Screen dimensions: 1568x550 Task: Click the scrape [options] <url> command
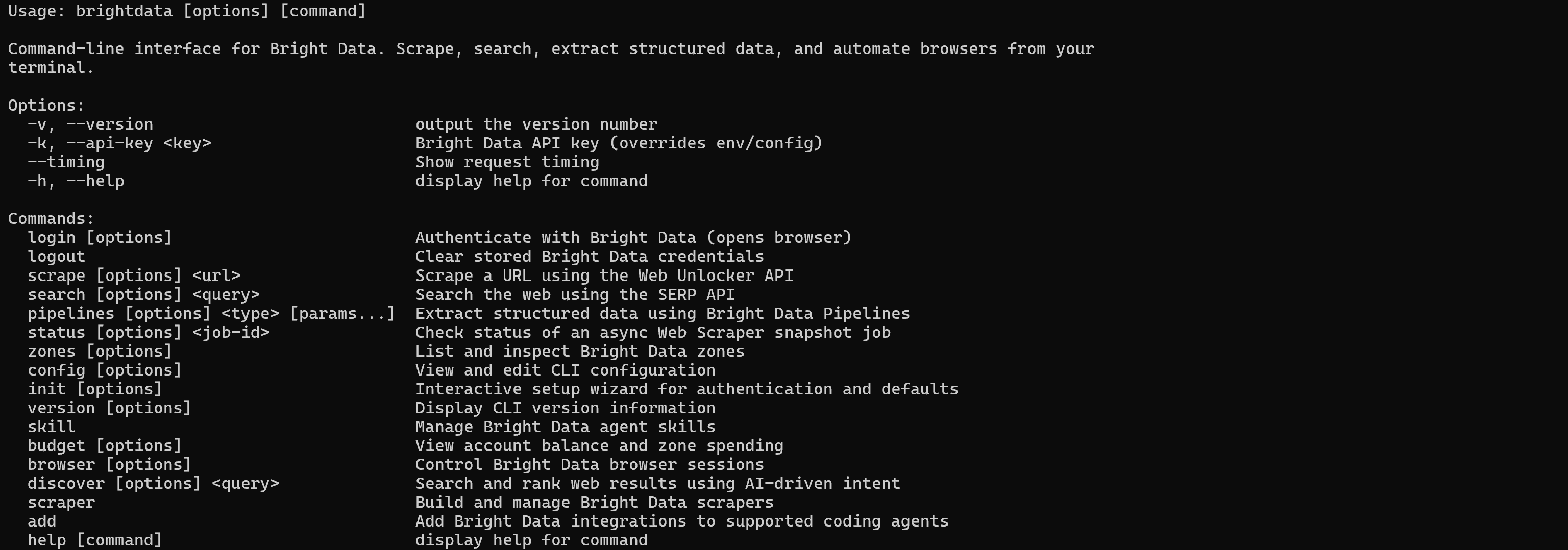click(134, 276)
